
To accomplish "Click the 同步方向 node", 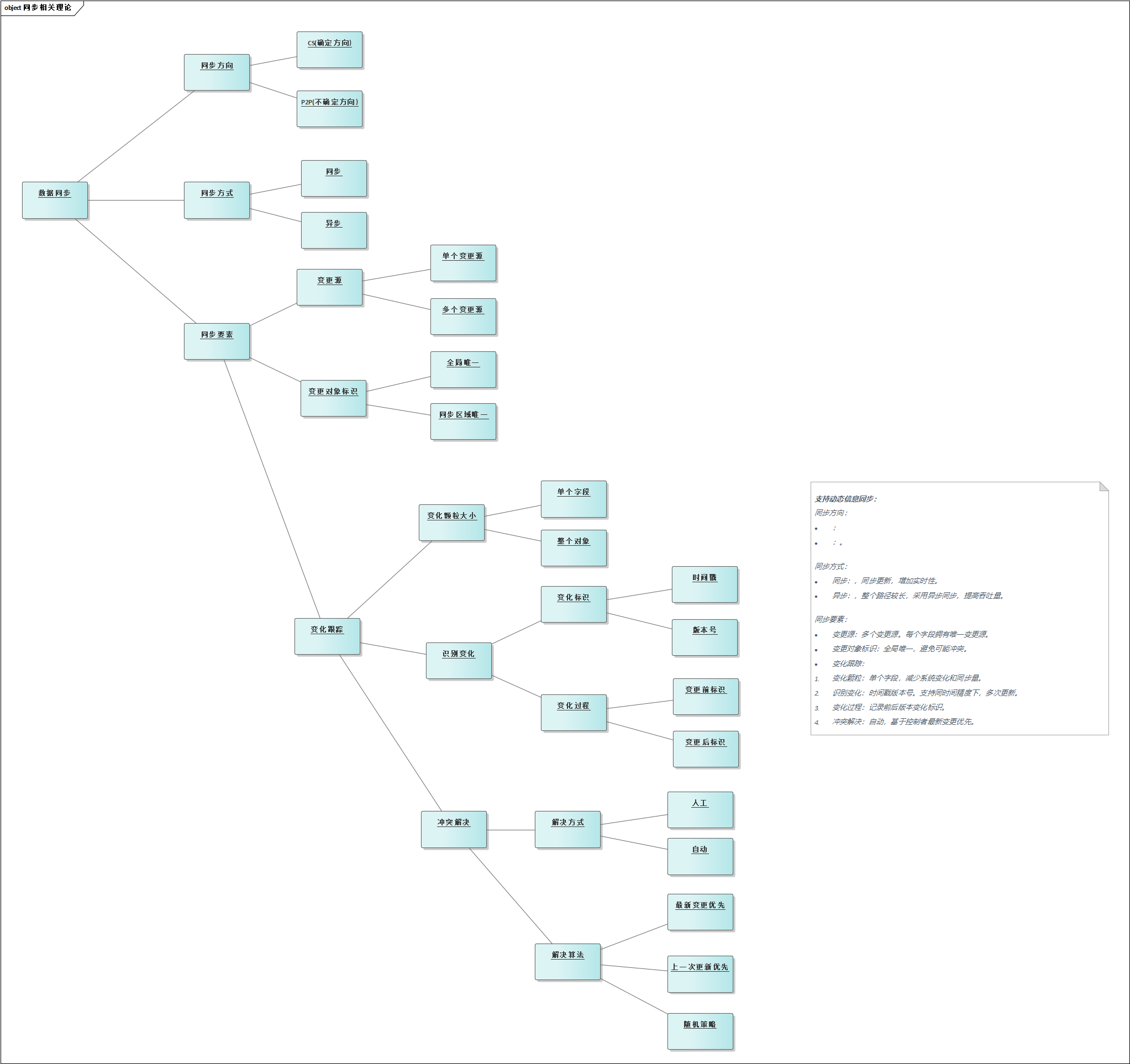I will (217, 72).
